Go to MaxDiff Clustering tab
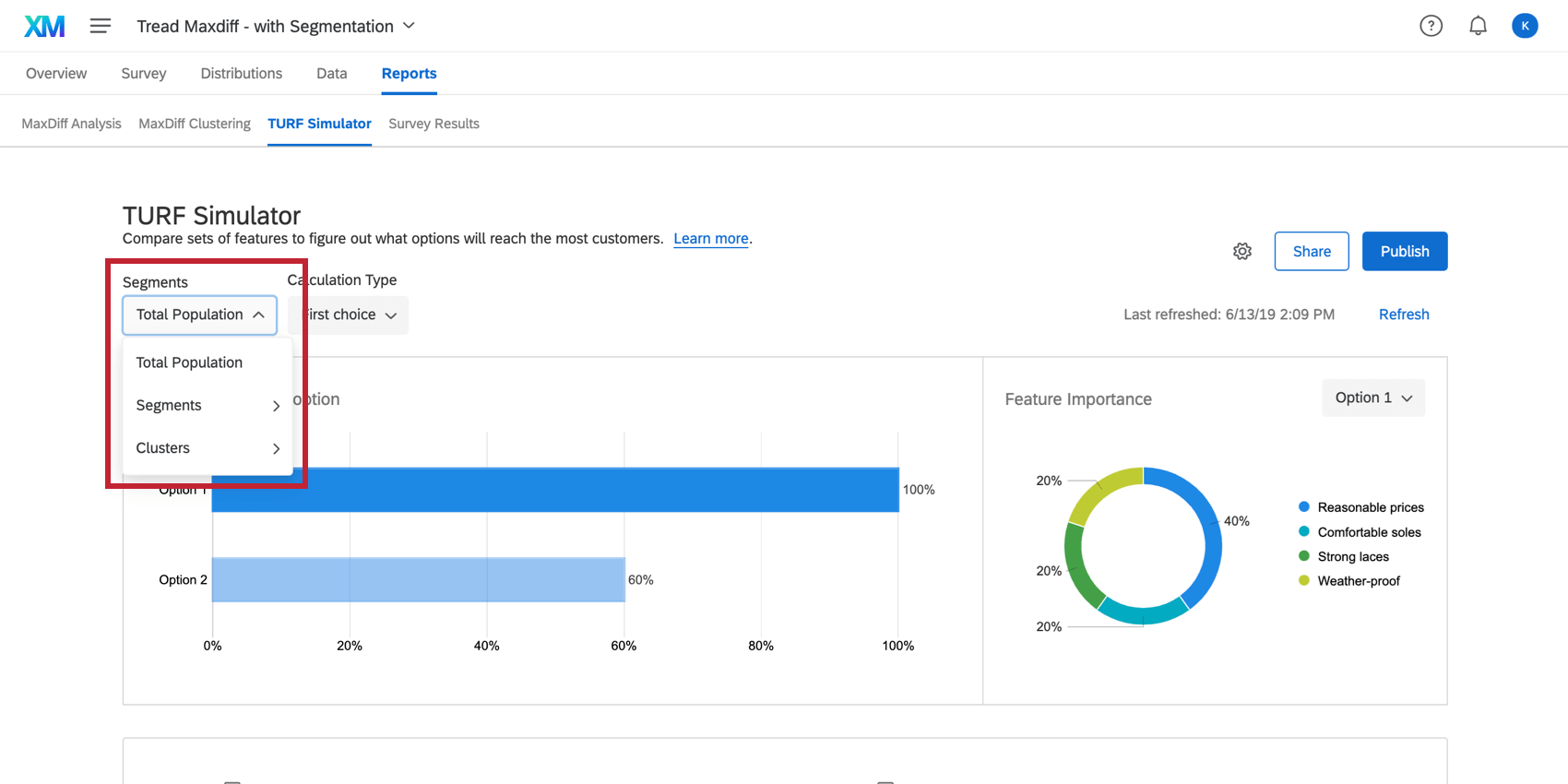This screenshot has width=1568, height=784. click(195, 124)
